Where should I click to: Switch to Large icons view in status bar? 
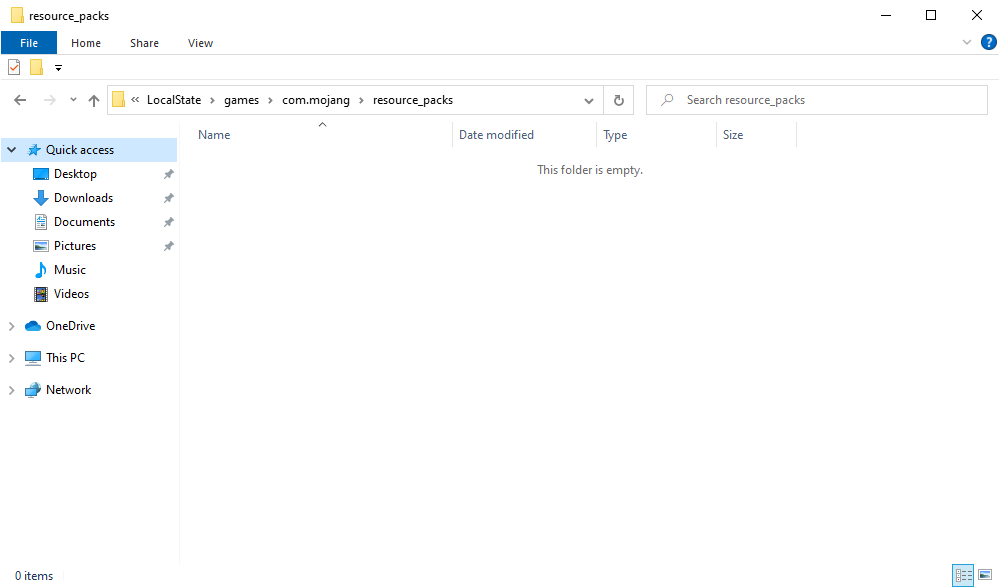(x=985, y=575)
